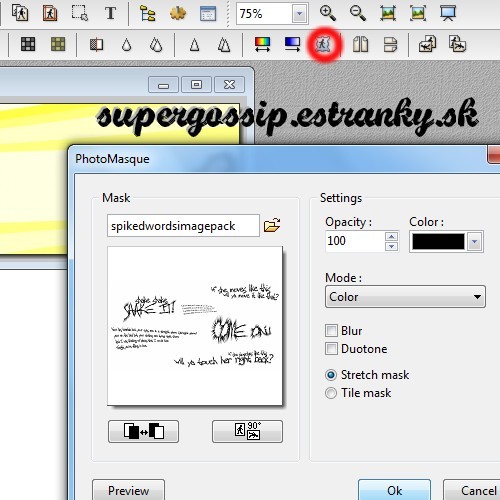Open the Image explorer tree icon
This screenshot has width=500, height=500.
[x=147, y=13]
